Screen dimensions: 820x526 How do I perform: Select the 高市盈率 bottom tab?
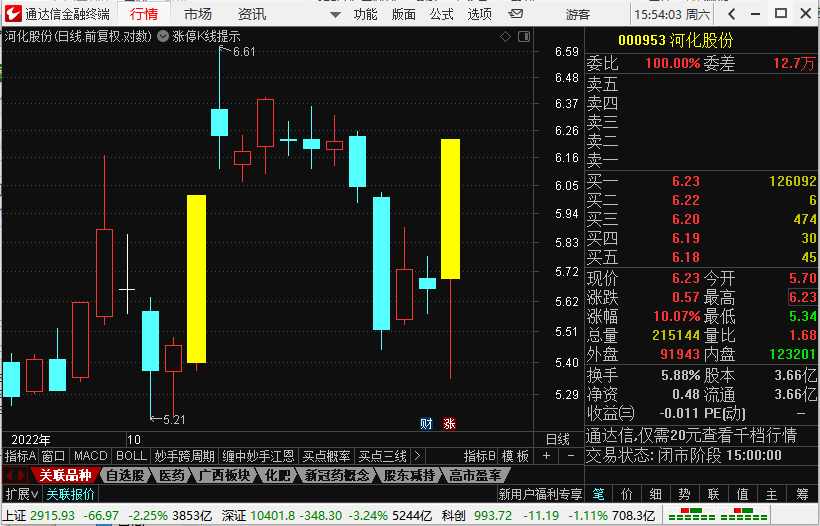click(x=475, y=475)
